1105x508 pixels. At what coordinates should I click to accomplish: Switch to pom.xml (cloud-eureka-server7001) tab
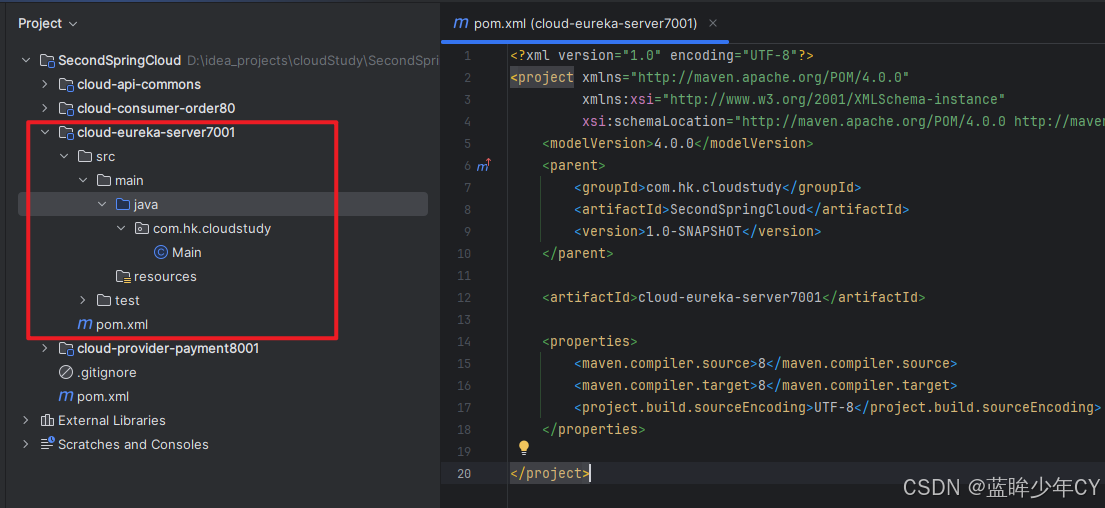pos(585,23)
